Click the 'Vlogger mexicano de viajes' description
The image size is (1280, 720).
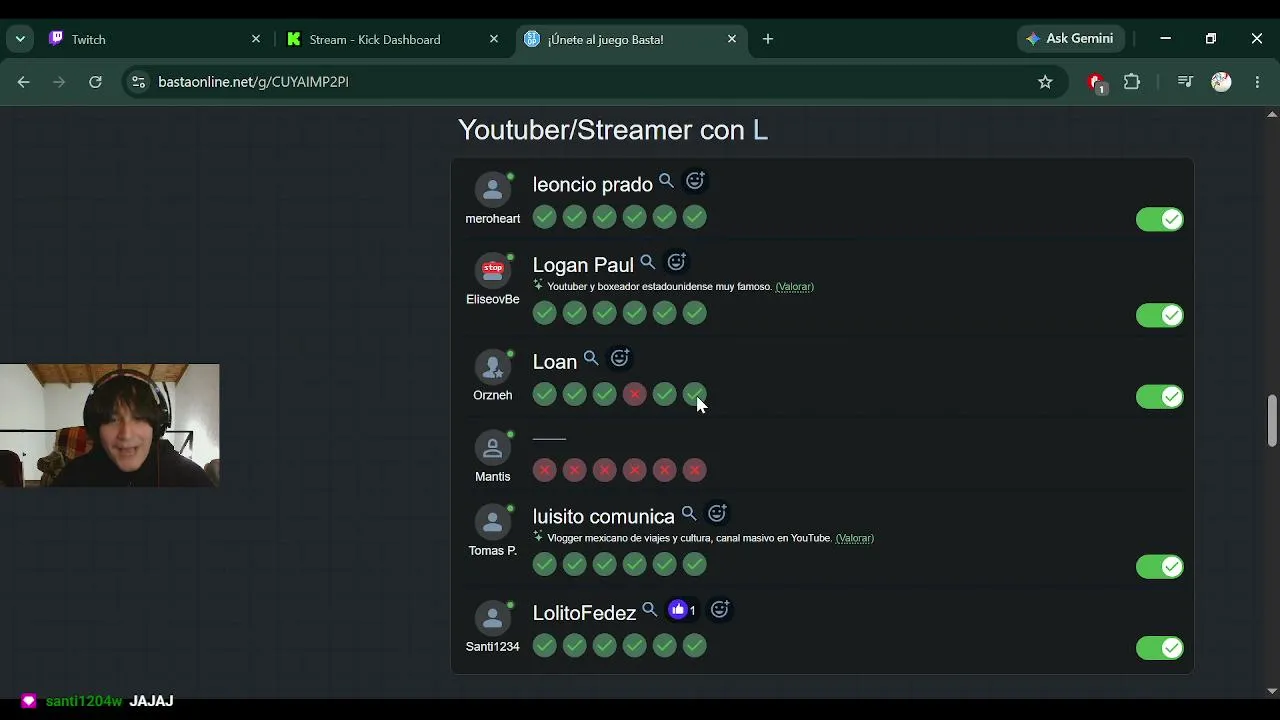point(690,538)
